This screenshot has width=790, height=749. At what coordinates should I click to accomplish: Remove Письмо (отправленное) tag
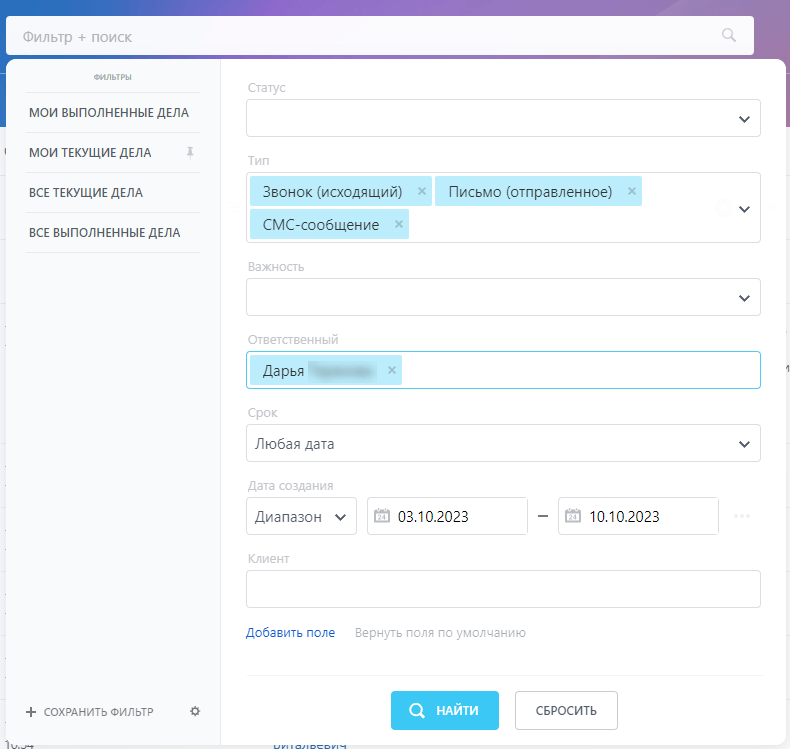pos(631,191)
